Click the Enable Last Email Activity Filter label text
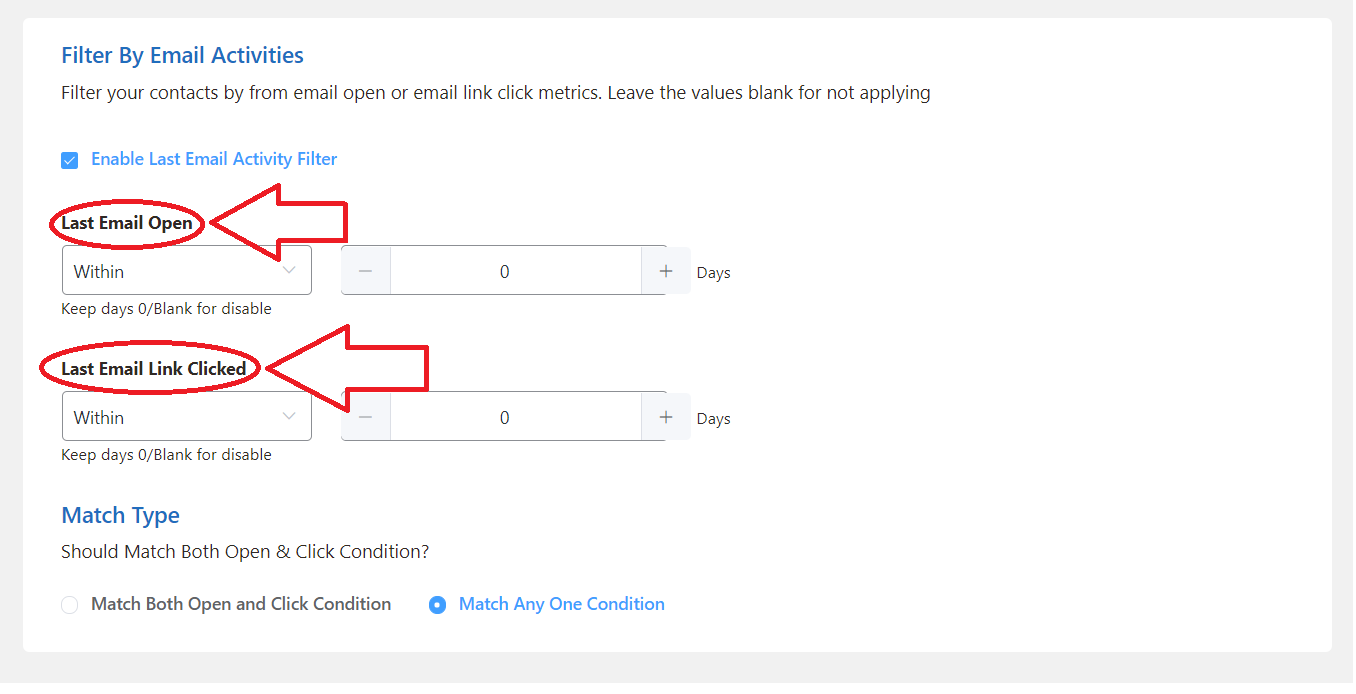Image resolution: width=1356 pixels, height=694 pixels. coord(214,159)
